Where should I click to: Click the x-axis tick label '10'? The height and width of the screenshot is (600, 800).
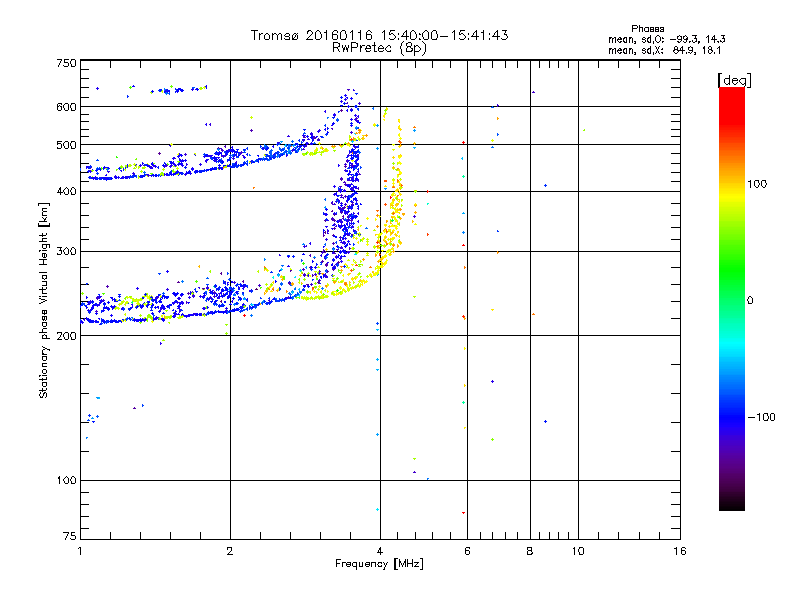tap(578, 551)
